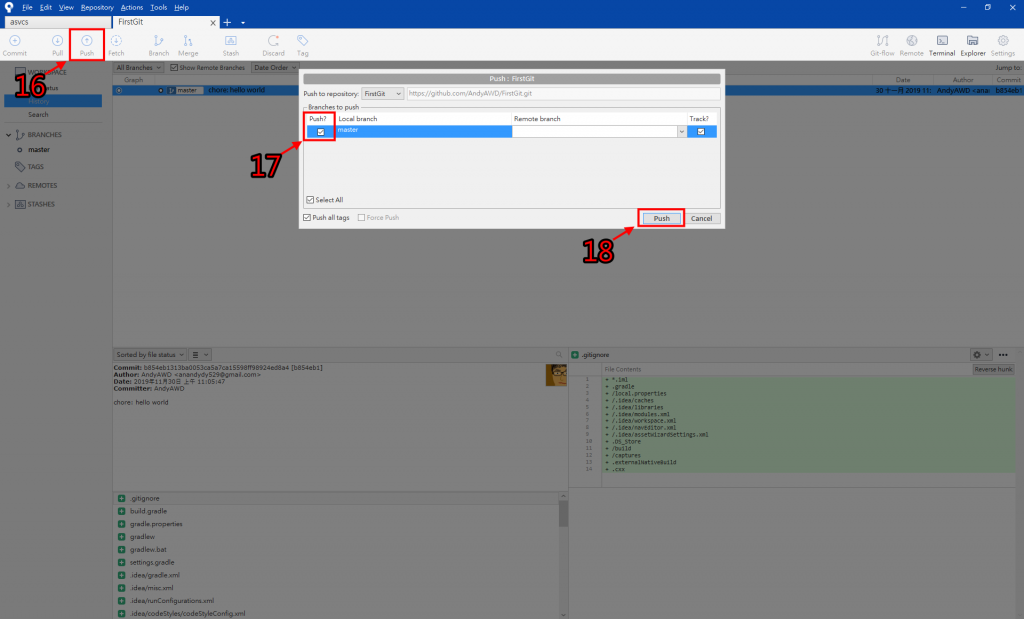Screen dimensions: 1024x619
Task: Toggle Push all tags checkbox
Action: pyautogui.click(x=307, y=217)
